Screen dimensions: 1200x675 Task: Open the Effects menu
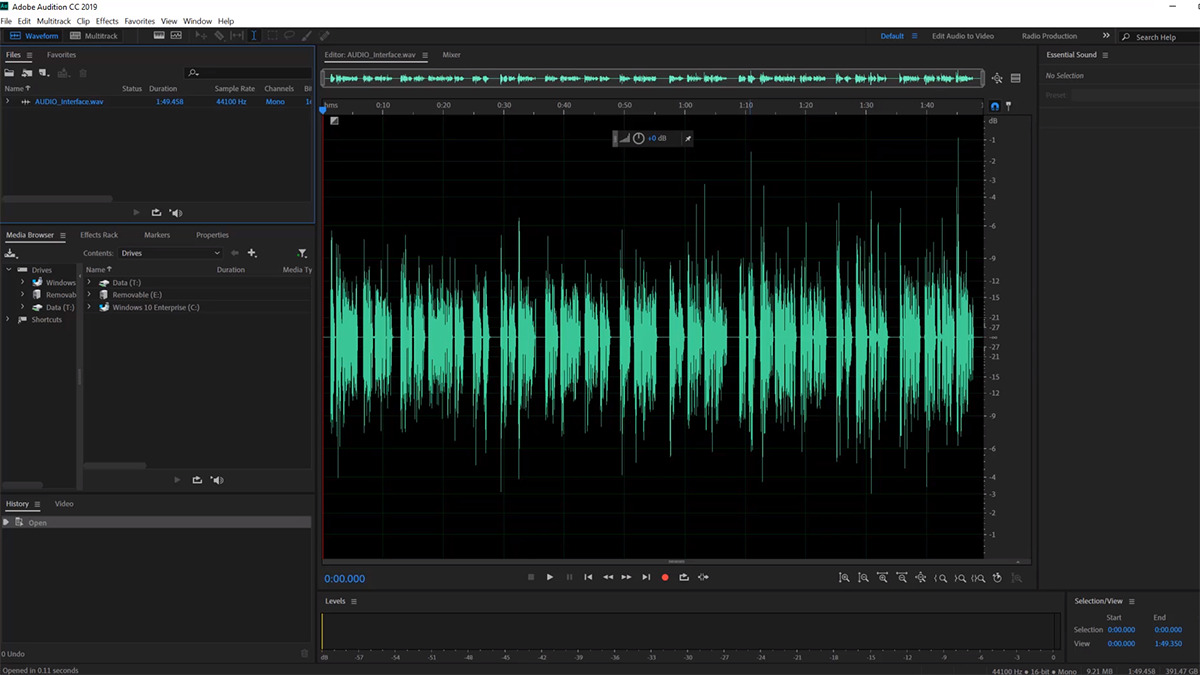tap(106, 20)
